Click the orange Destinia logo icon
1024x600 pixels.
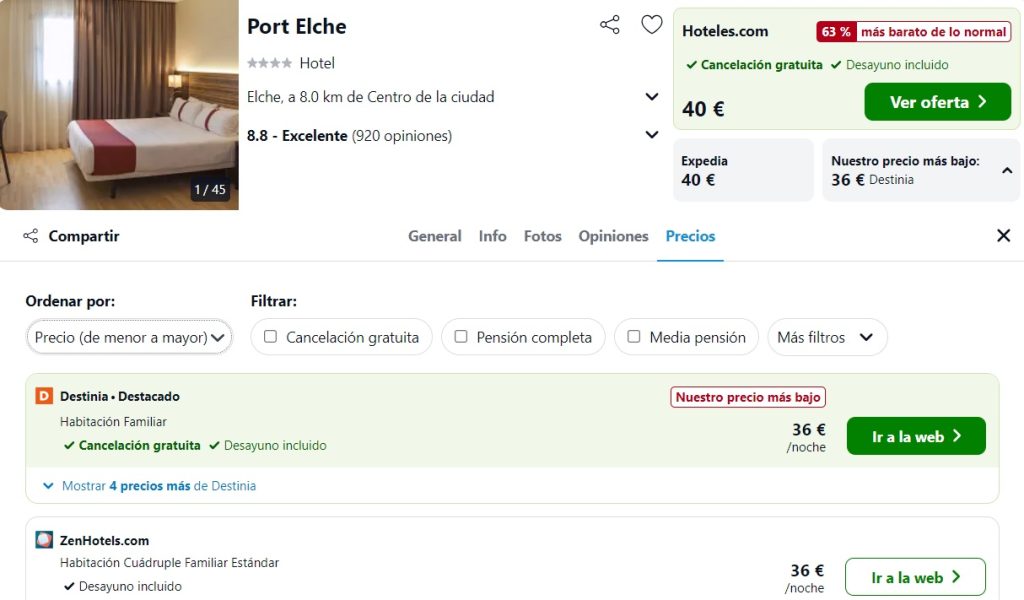click(x=44, y=396)
